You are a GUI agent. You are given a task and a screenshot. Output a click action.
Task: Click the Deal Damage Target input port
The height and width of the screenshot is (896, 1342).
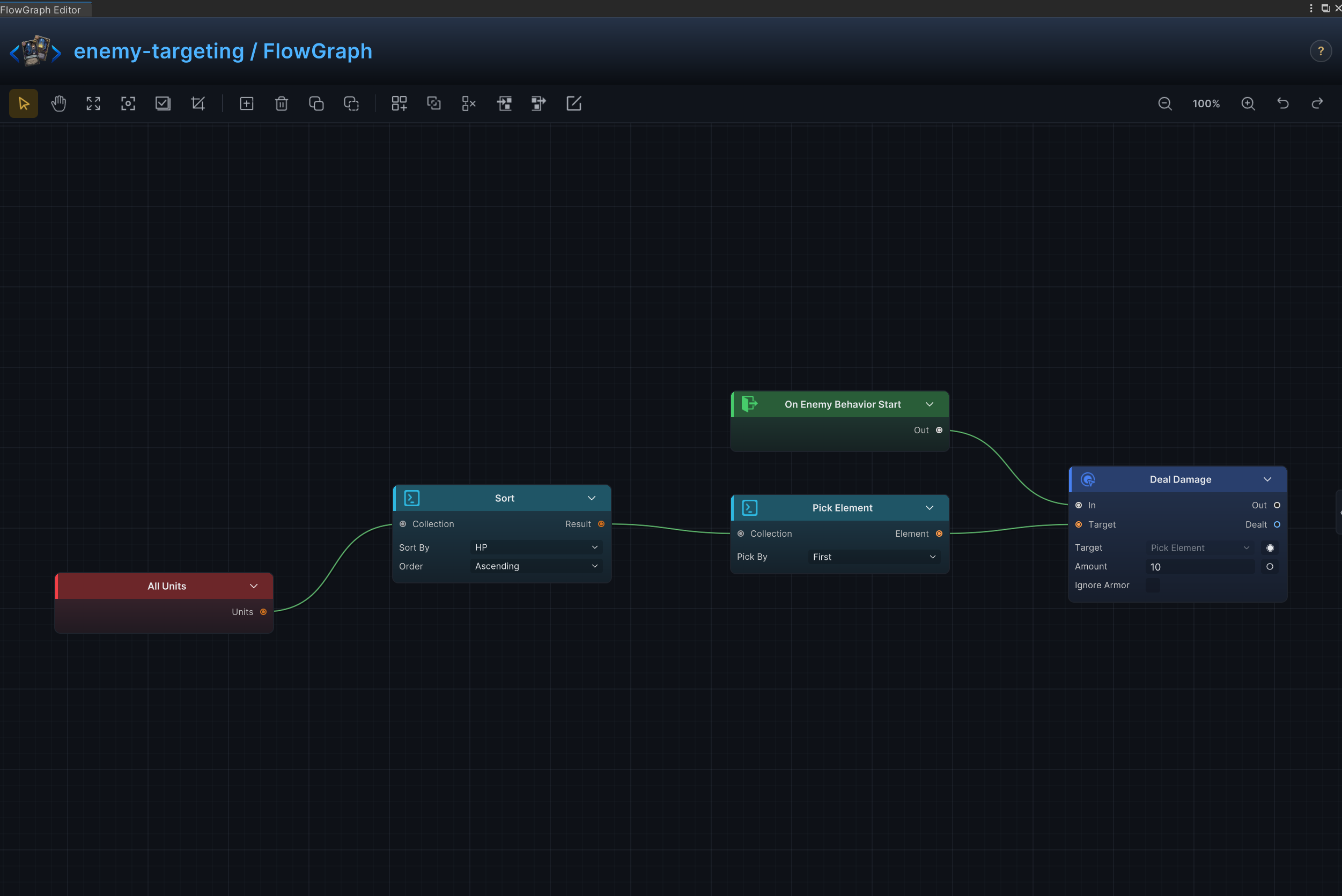coord(1079,524)
